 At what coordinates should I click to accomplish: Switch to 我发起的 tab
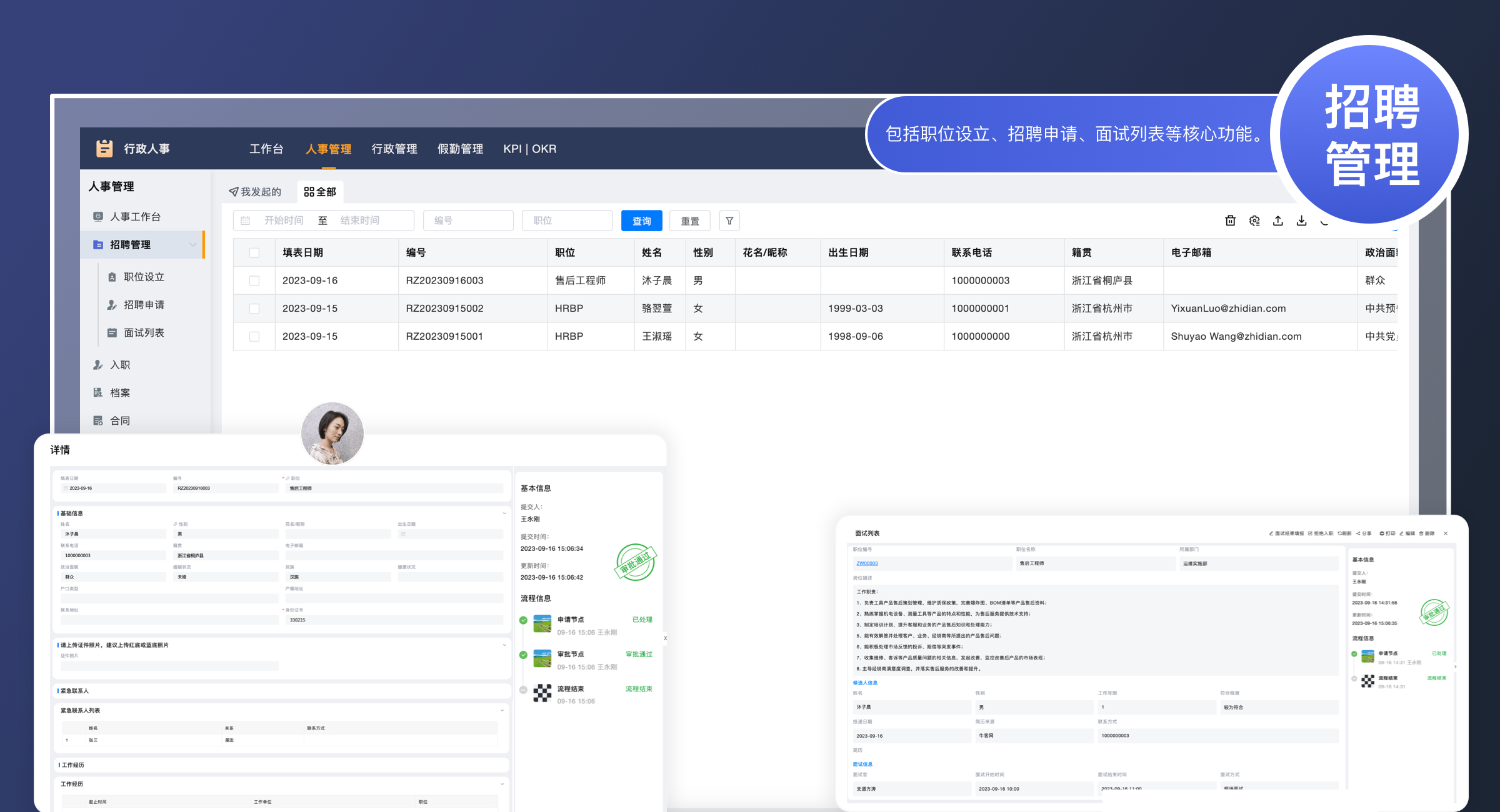pos(255,192)
